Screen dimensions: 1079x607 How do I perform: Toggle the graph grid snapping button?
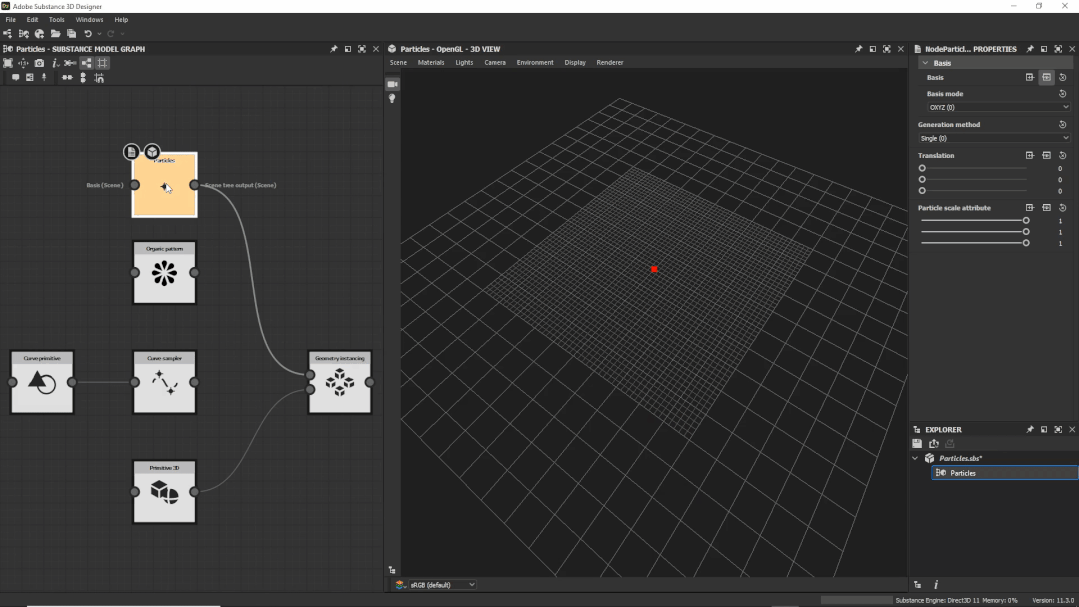click(x=103, y=63)
